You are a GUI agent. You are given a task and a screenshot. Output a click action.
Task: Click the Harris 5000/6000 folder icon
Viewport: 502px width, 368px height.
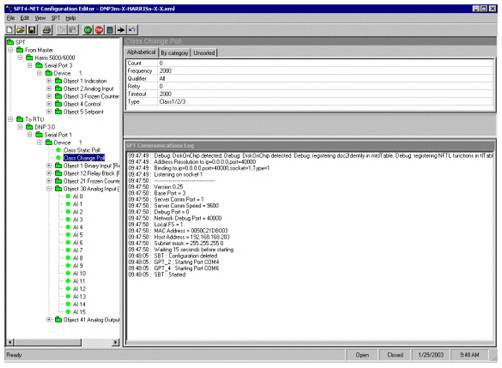(x=29, y=58)
